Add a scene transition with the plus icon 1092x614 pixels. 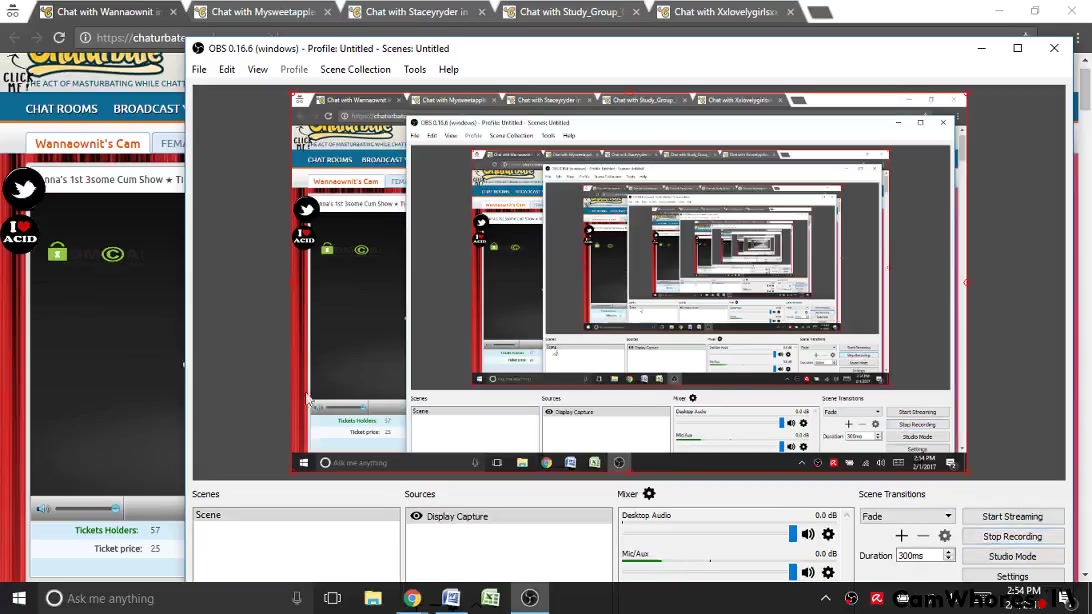(x=902, y=536)
